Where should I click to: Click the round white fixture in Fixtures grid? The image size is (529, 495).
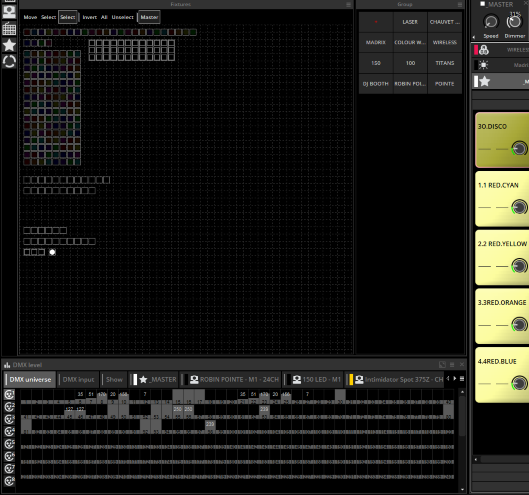click(52, 252)
